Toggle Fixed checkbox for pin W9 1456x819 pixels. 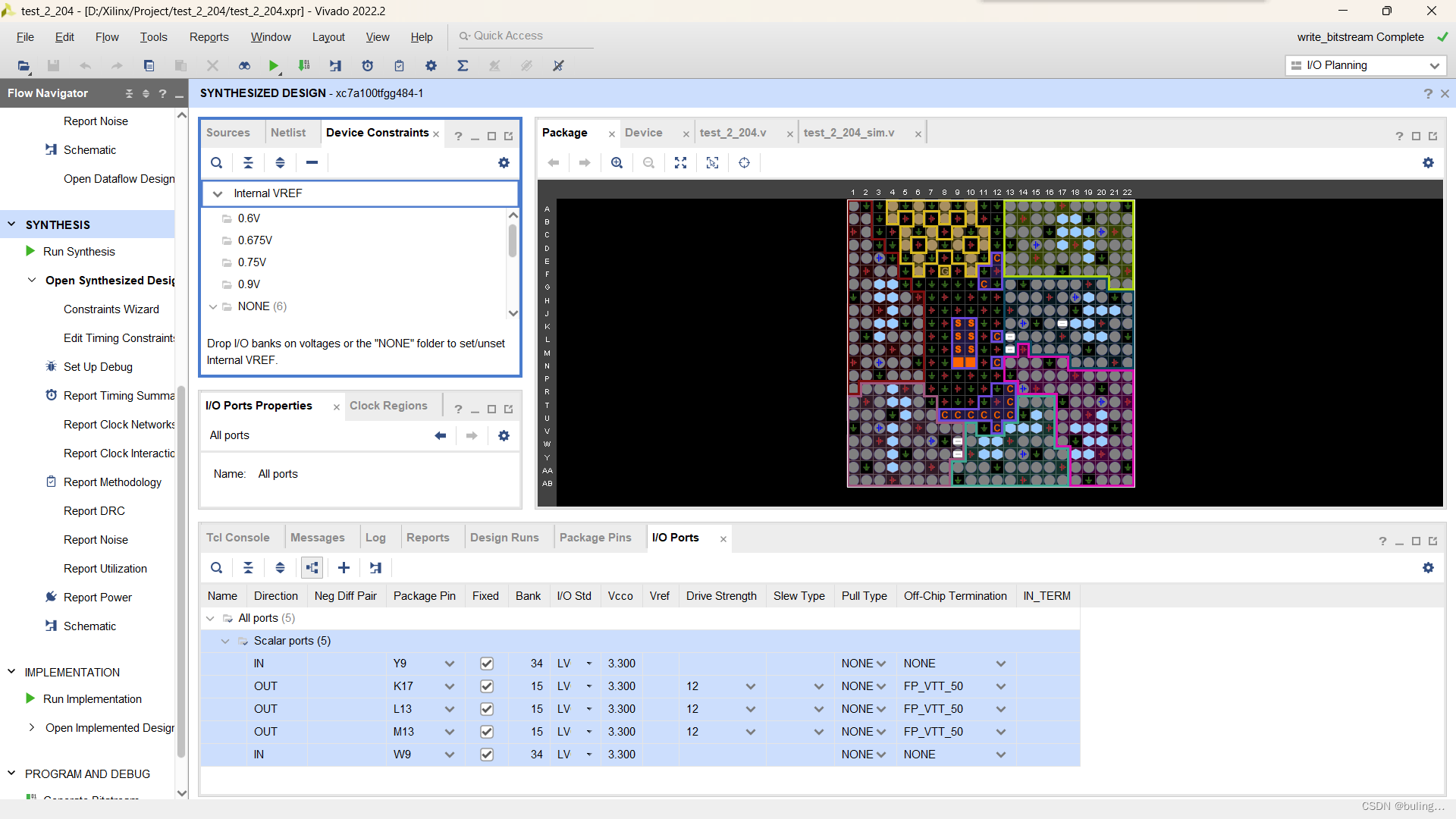click(487, 755)
